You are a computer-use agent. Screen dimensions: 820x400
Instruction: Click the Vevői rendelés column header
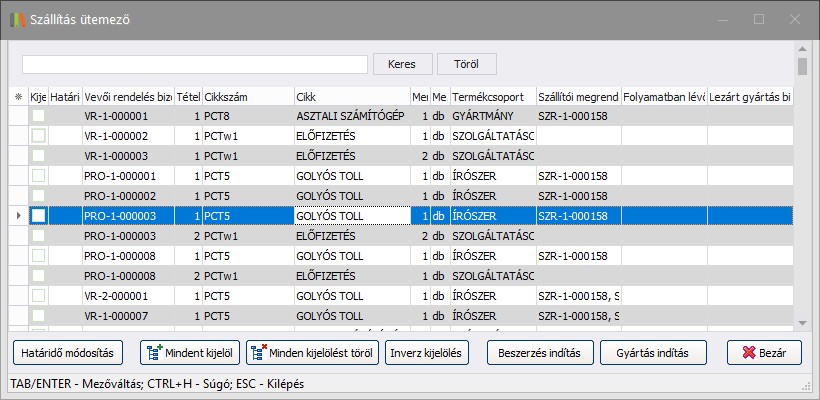(x=129, y=97)
